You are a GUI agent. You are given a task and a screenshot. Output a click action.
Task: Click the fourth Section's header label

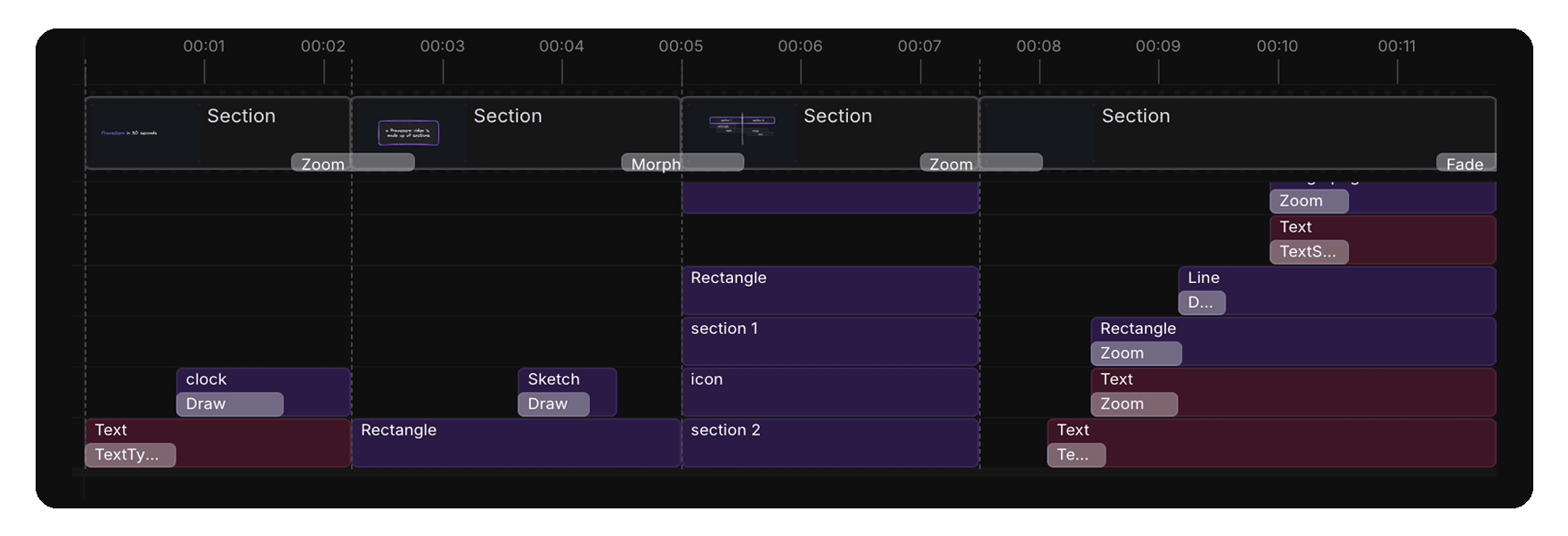point(1136,116)
